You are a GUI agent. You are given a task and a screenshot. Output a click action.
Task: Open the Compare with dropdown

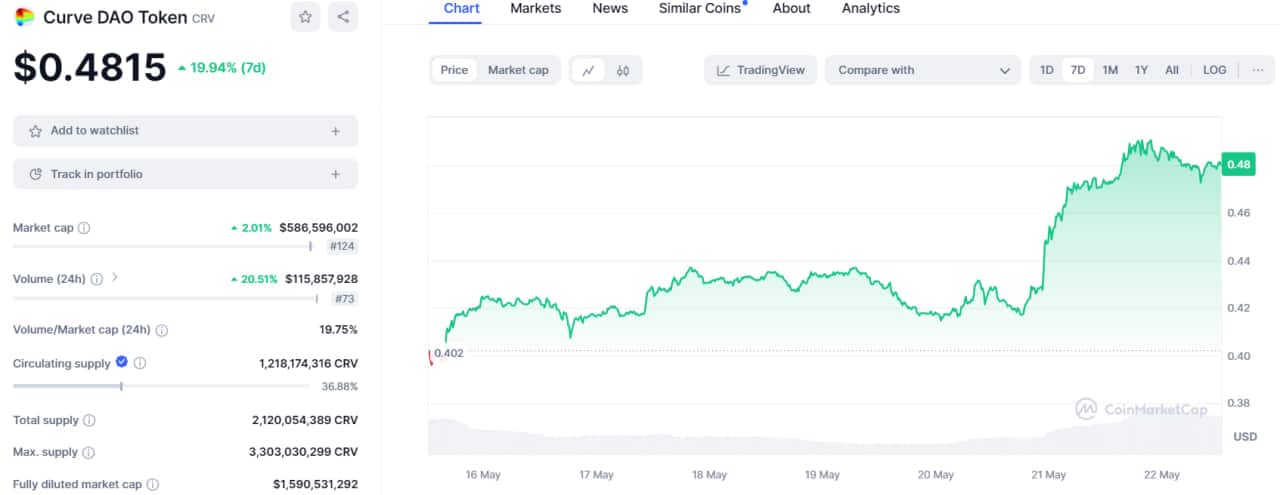(923, 70)
